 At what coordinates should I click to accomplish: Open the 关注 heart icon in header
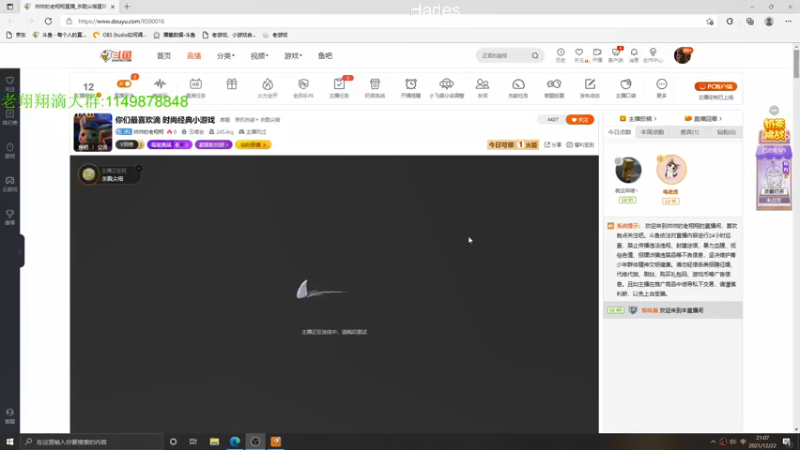[x=579, y=53]
